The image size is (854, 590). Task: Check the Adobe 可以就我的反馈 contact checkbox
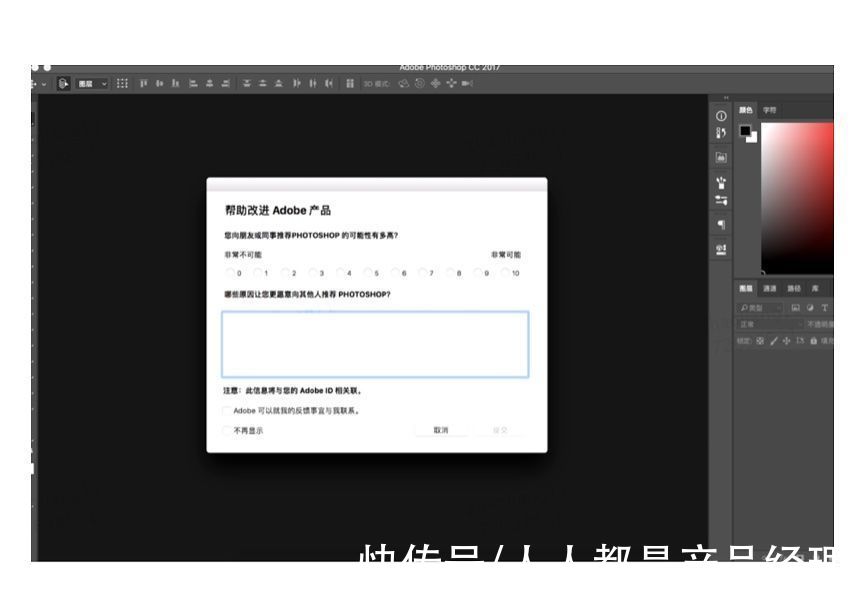tap(227, 411)
